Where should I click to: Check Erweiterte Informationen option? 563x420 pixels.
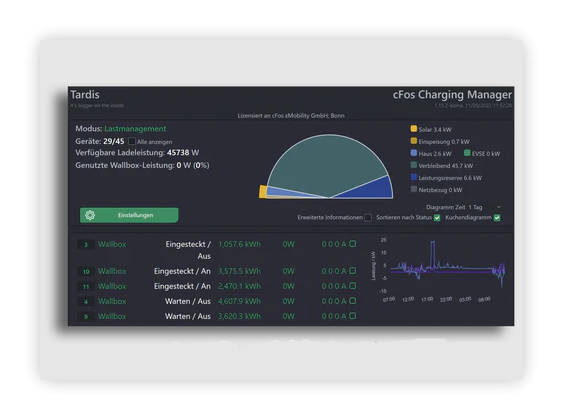368,218
